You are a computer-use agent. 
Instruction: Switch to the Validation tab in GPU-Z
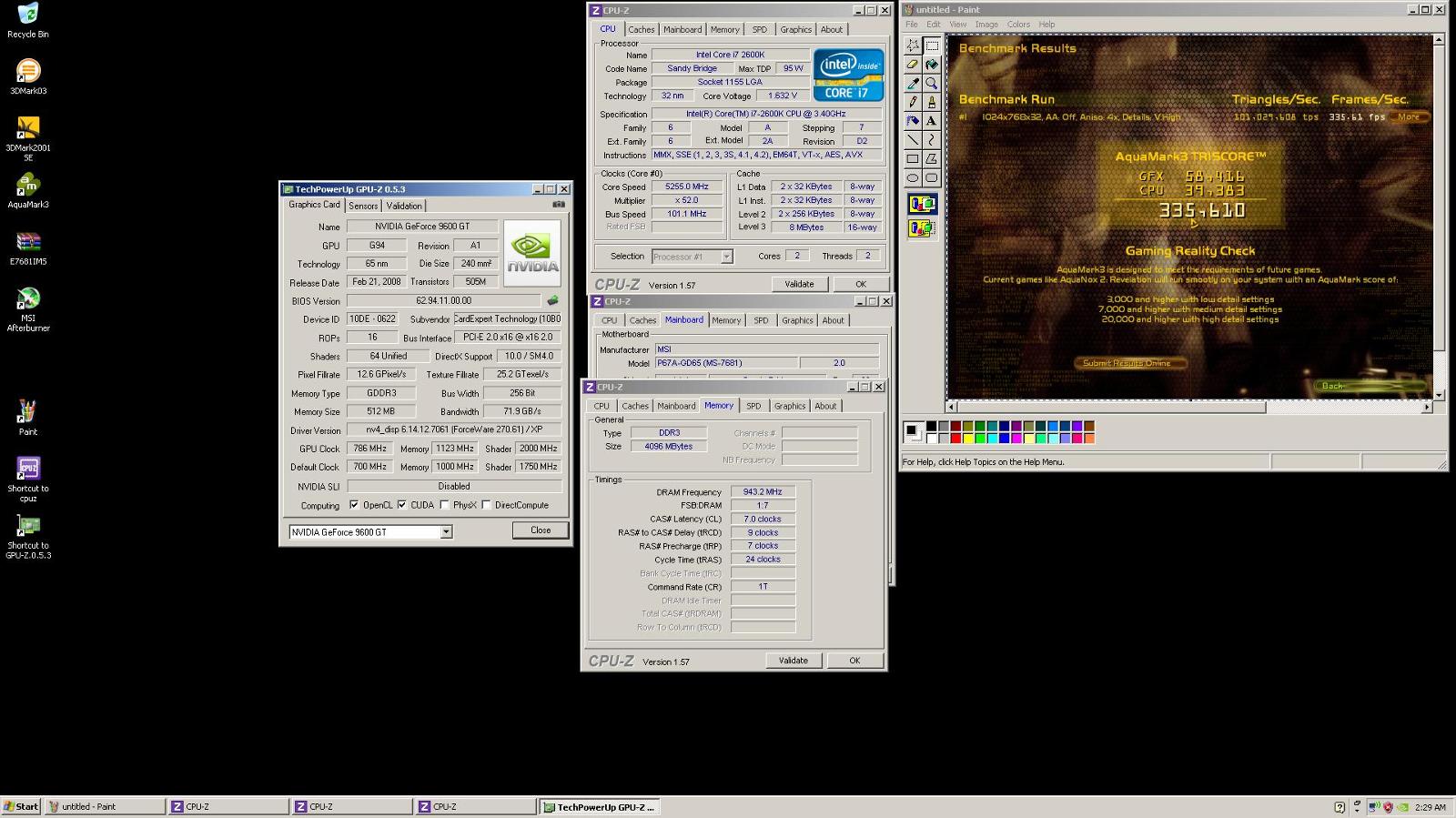click(x=404, y=206)
